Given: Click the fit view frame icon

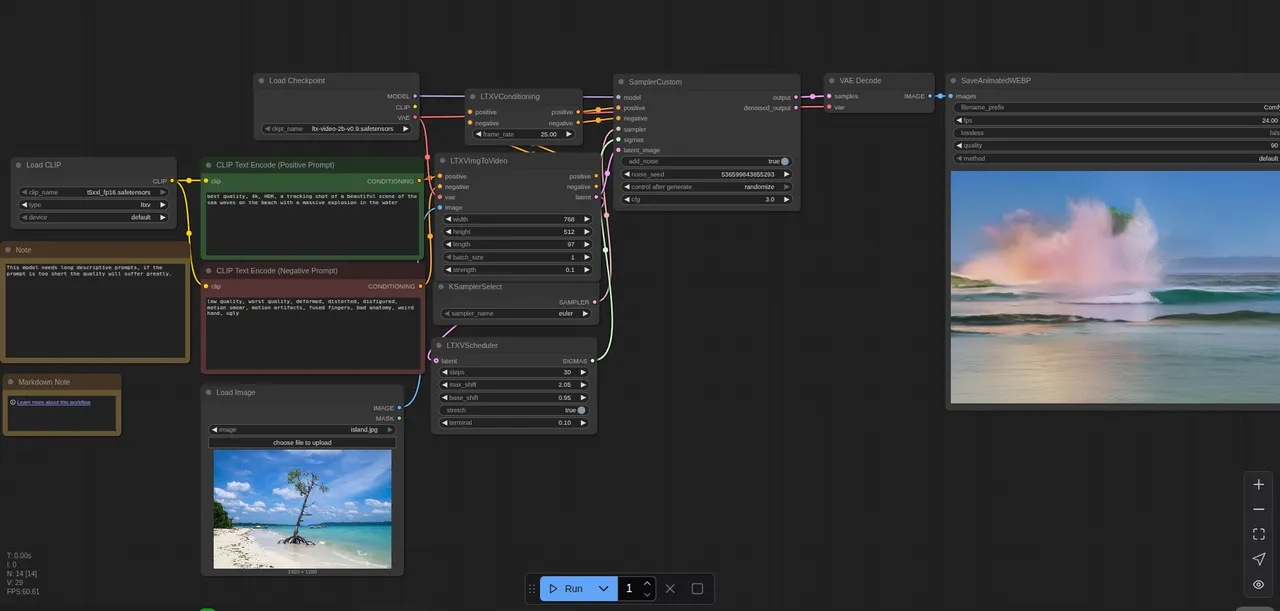Looking at the screenshot, I should (1258, 534).
